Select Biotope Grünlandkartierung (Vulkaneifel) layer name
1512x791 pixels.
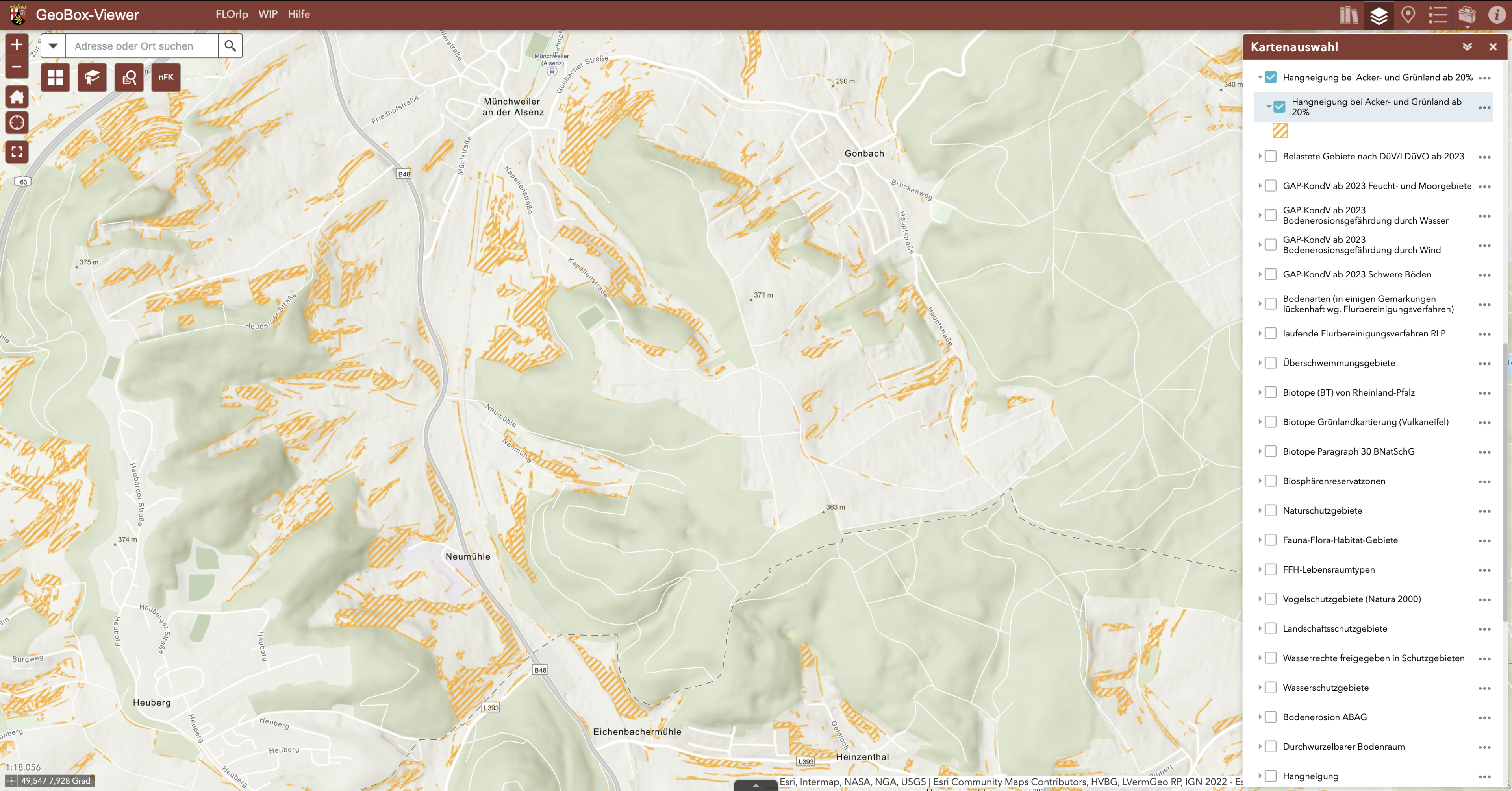[x=1365, y=422]
